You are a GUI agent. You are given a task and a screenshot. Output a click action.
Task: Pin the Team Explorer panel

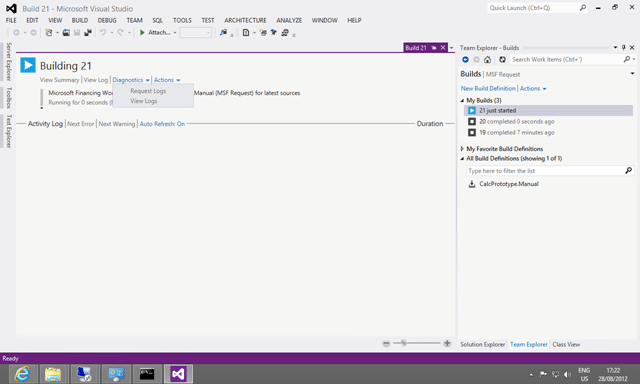tap(624, 48)
